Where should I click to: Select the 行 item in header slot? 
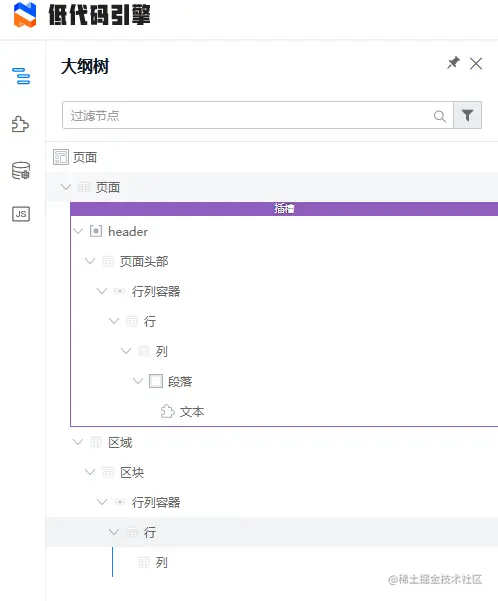coord(150,321)
